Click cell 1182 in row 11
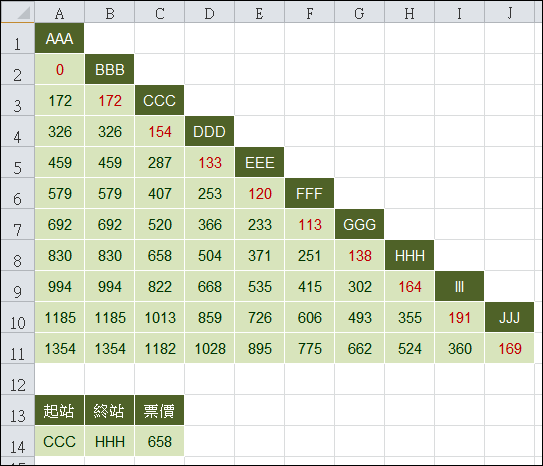Screen dimensions: 543x466 (x=160, y=348)
